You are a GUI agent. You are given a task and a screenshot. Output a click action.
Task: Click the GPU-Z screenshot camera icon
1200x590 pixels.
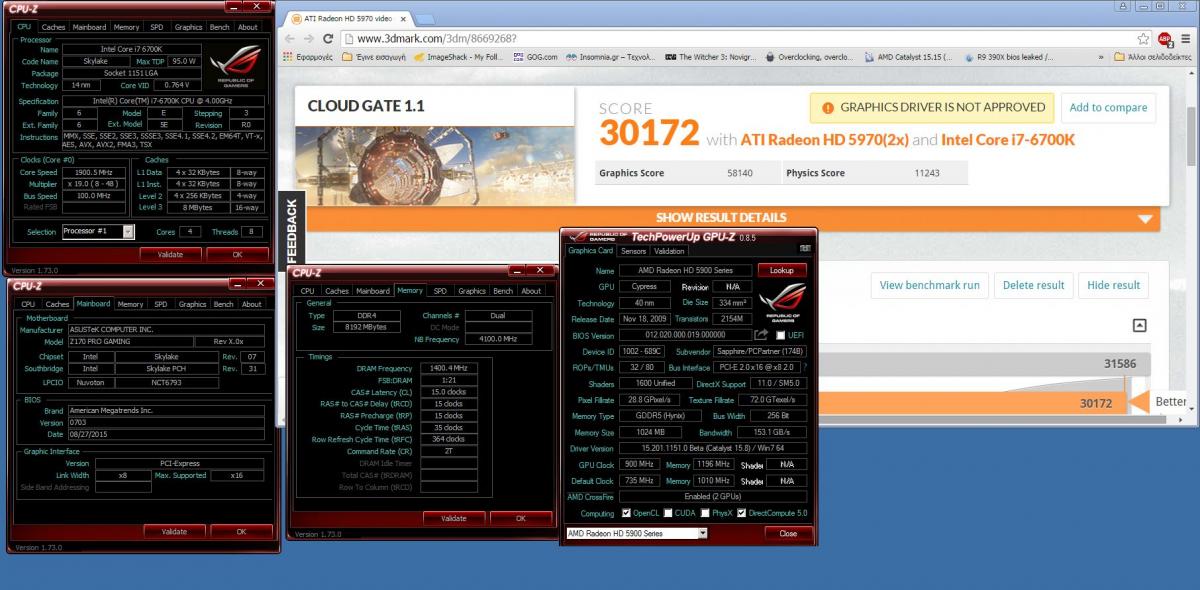pyautogui.click(x=805, y=248)
